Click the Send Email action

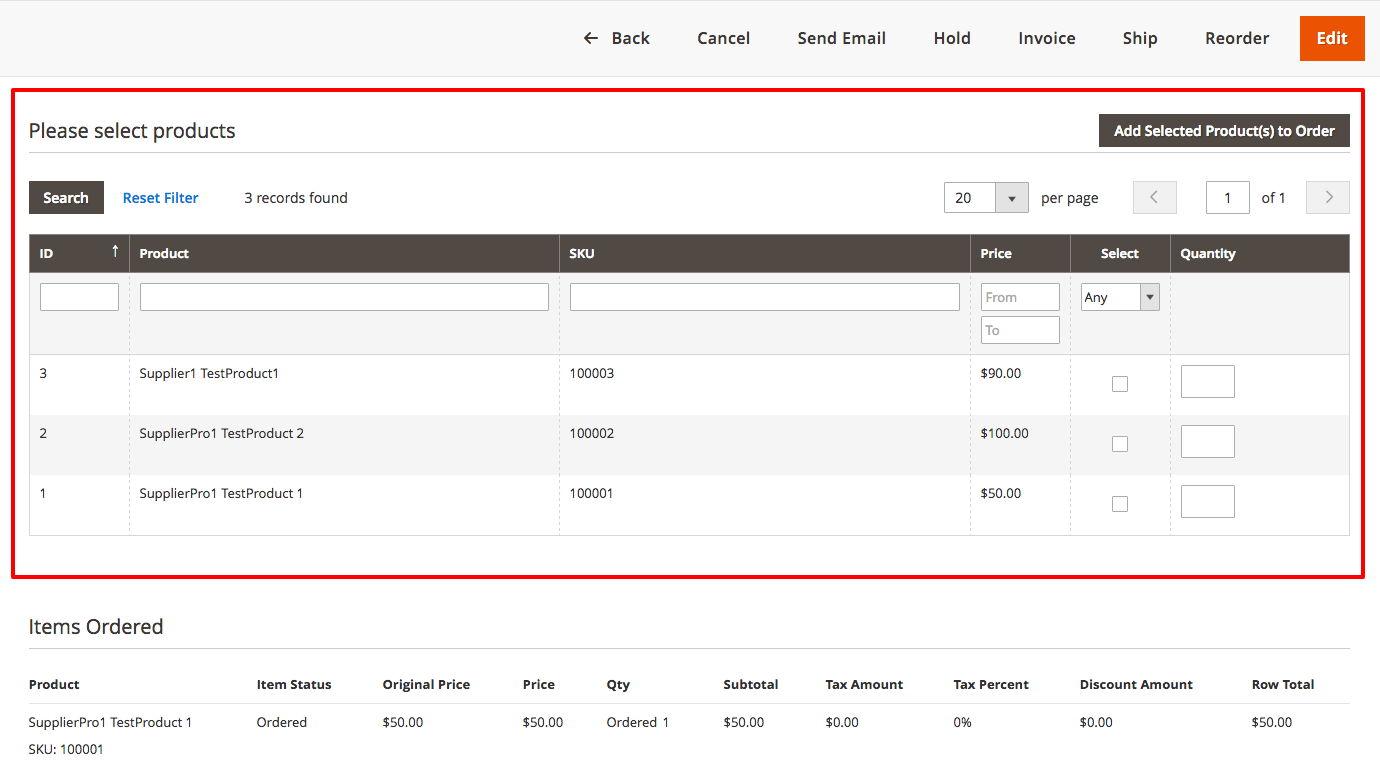841,38
